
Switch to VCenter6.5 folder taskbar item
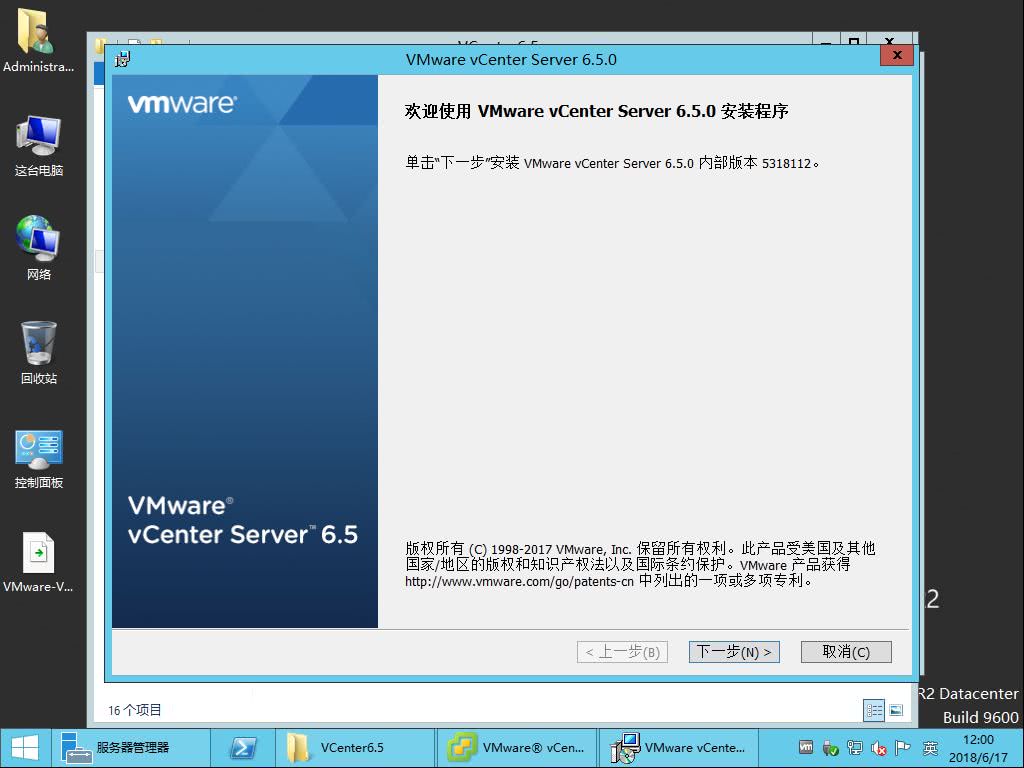354,748
